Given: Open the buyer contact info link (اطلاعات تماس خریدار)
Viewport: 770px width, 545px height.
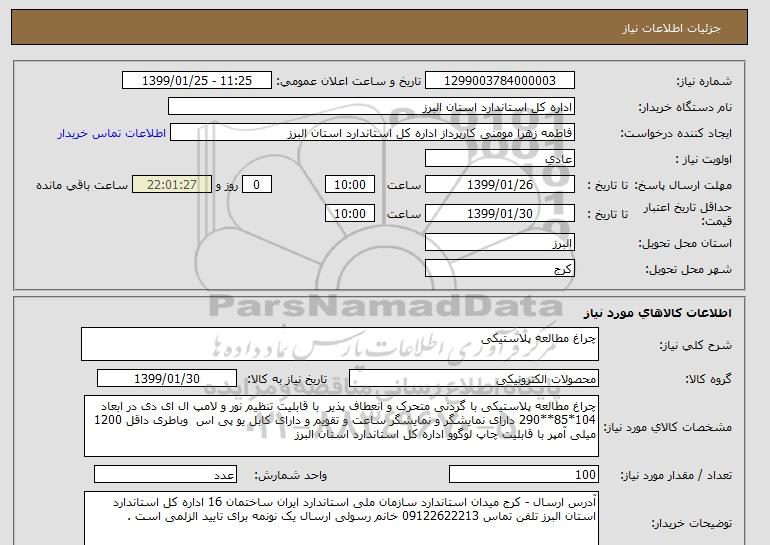Looking at the screenshot, I should coord(112,134).
